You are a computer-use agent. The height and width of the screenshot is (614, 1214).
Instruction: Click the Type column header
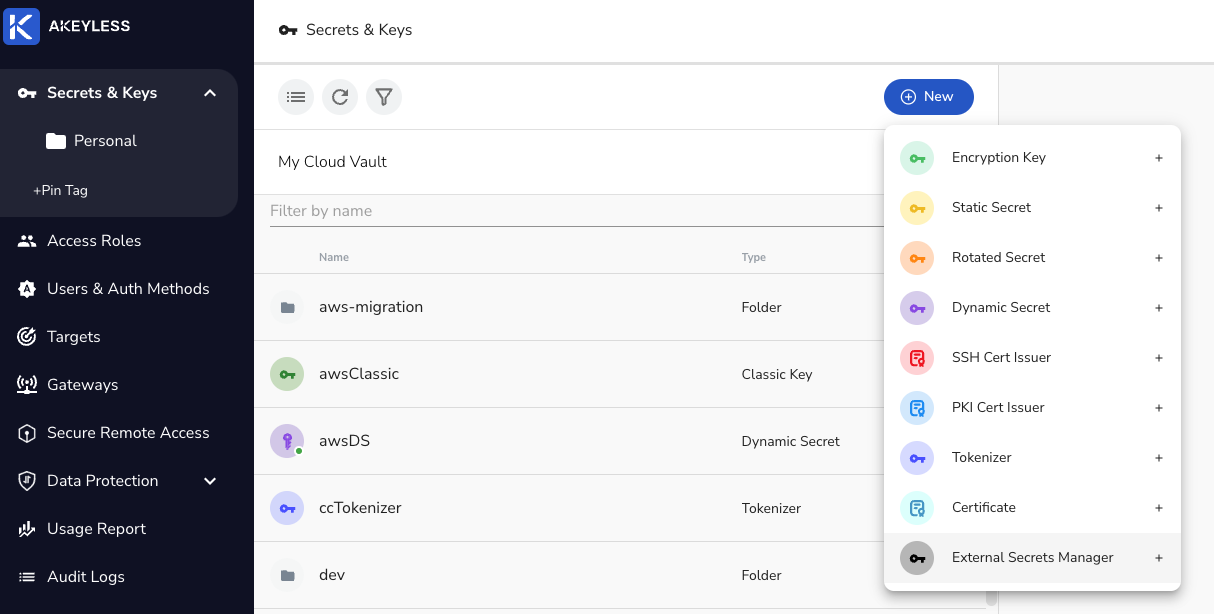tap(754, 257)
